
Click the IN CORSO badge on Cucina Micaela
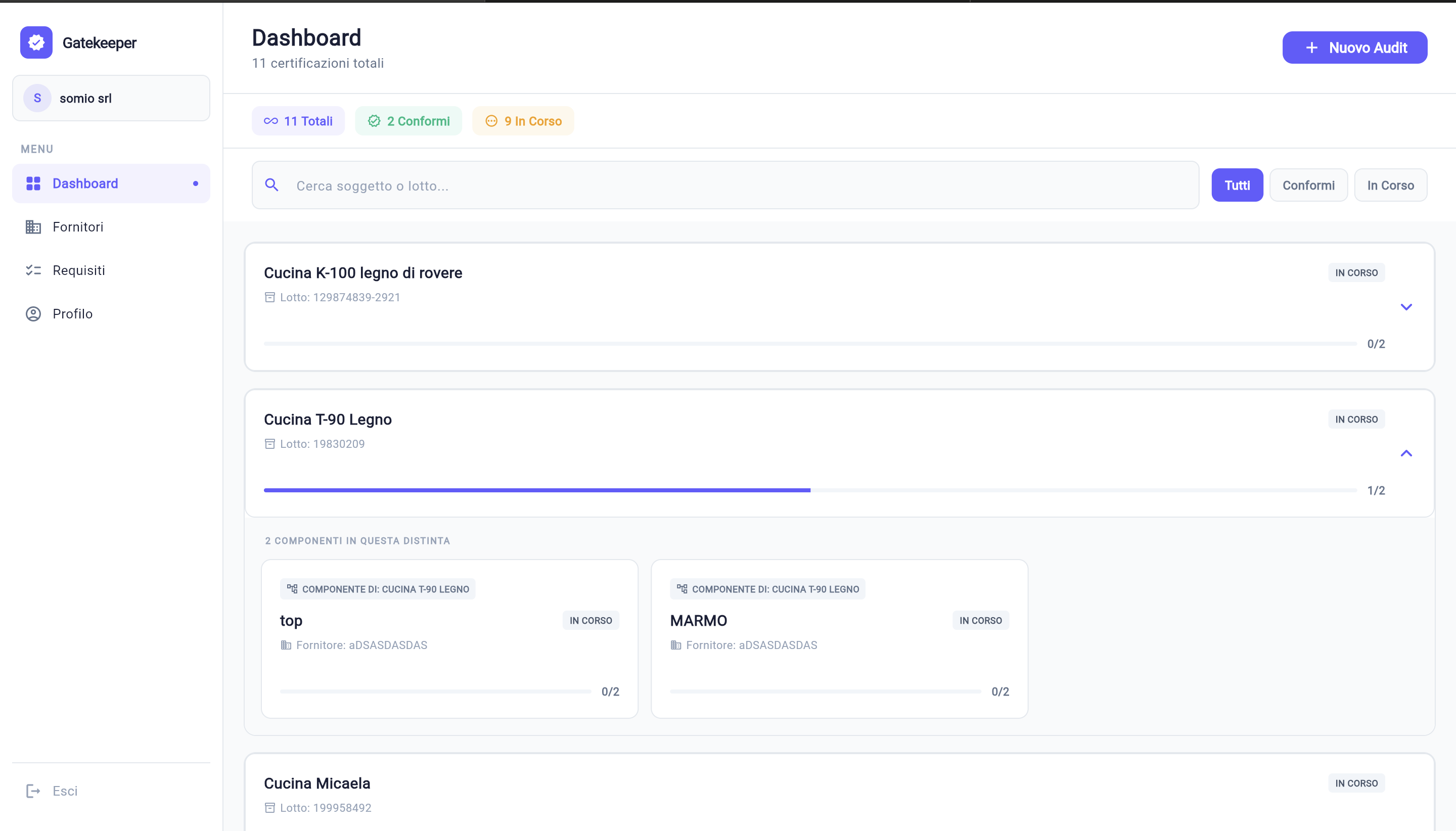(1356, 783)
